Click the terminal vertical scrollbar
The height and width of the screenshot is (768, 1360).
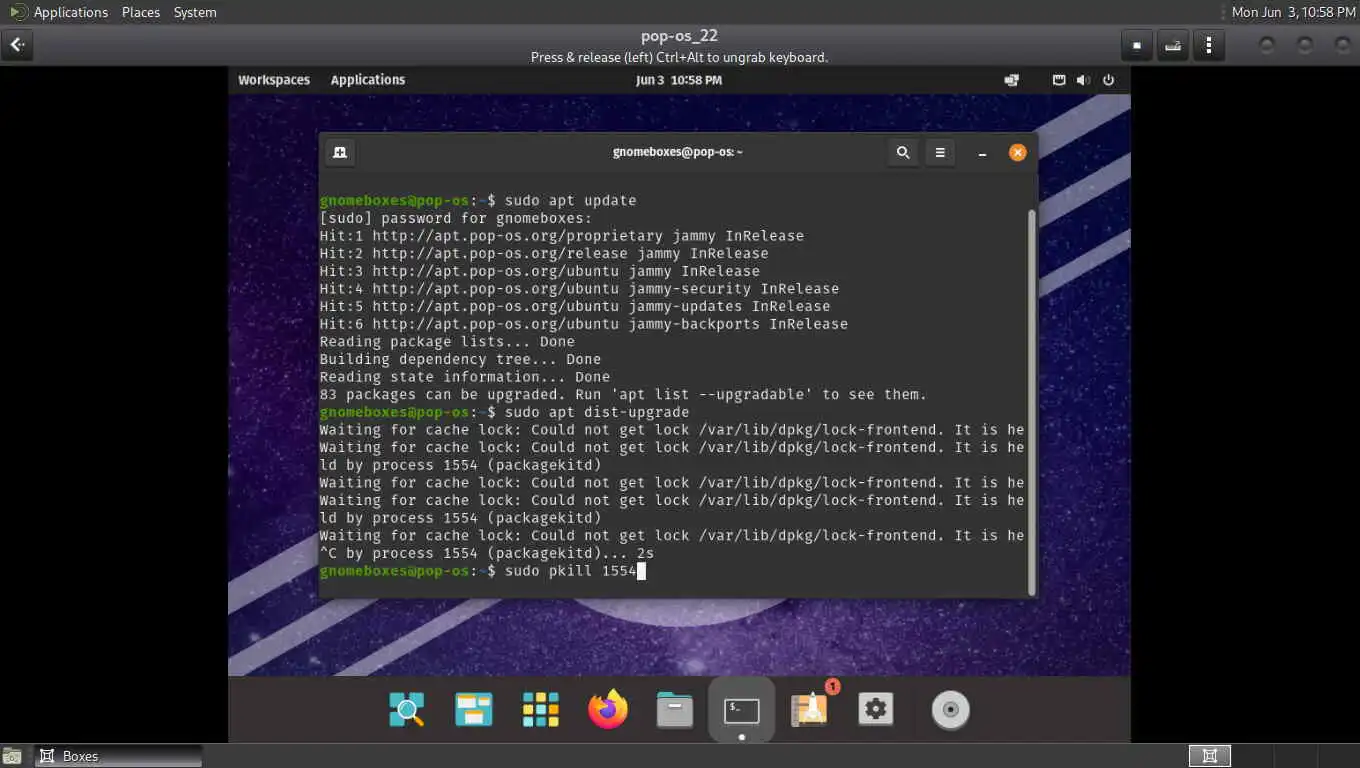[x=1031, y=401]
